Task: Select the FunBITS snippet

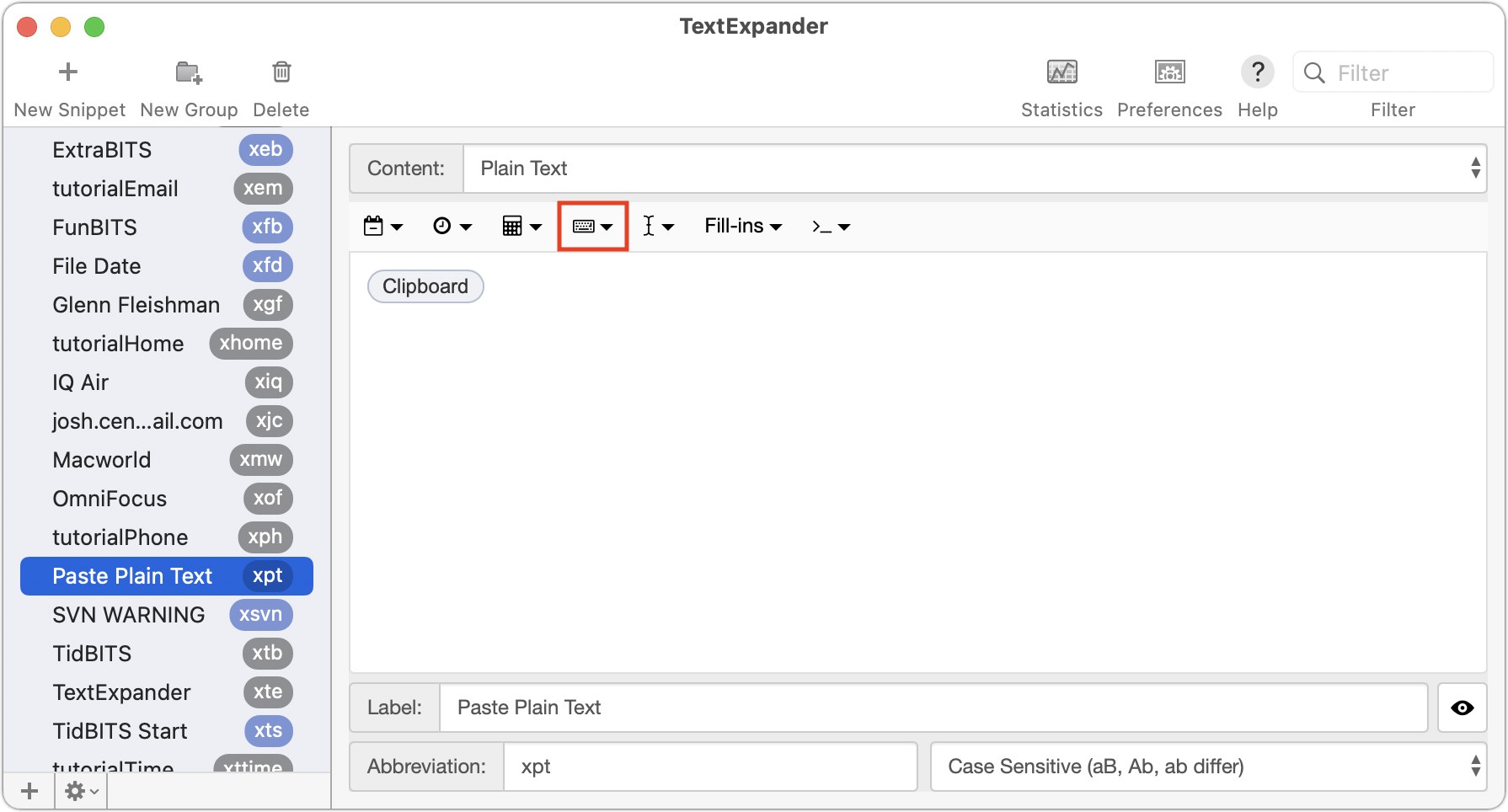Action: tap(167, 227)
